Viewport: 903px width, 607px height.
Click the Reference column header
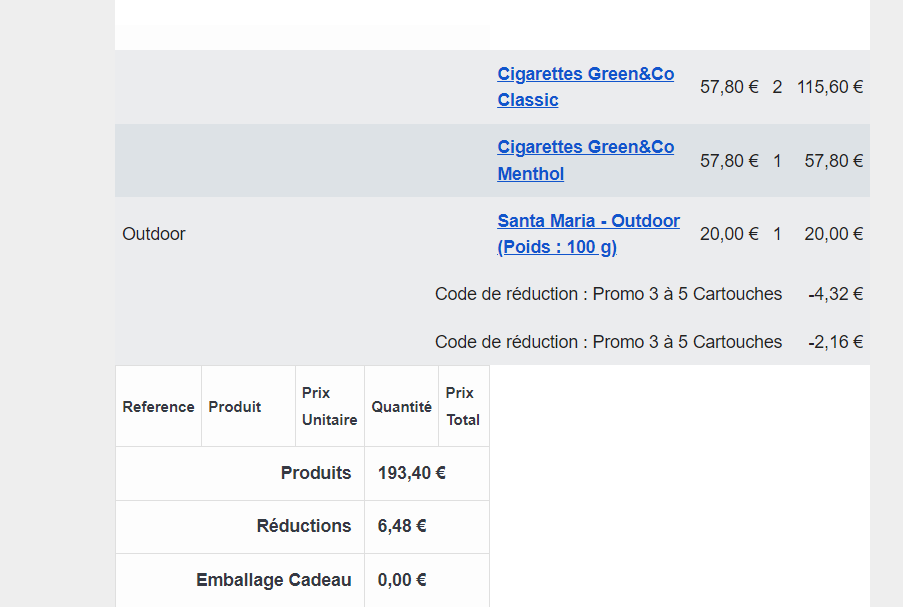[x=158, y=407]
